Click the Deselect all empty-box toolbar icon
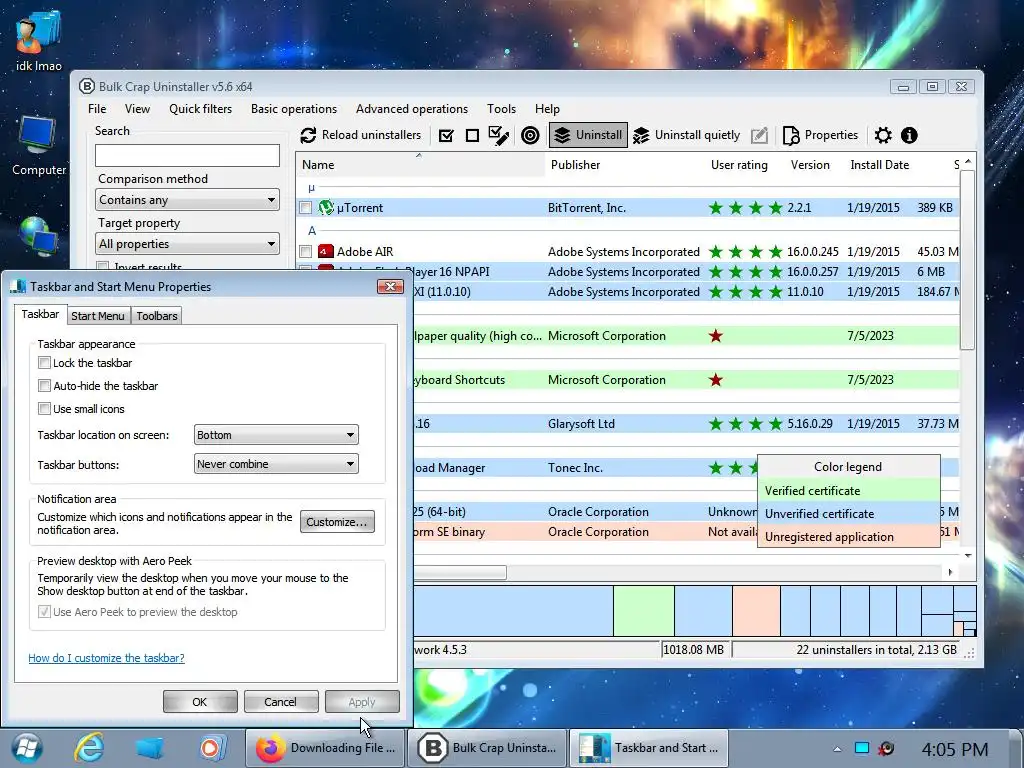Viewport: 1024px width, 768px height. coord(472,135)
